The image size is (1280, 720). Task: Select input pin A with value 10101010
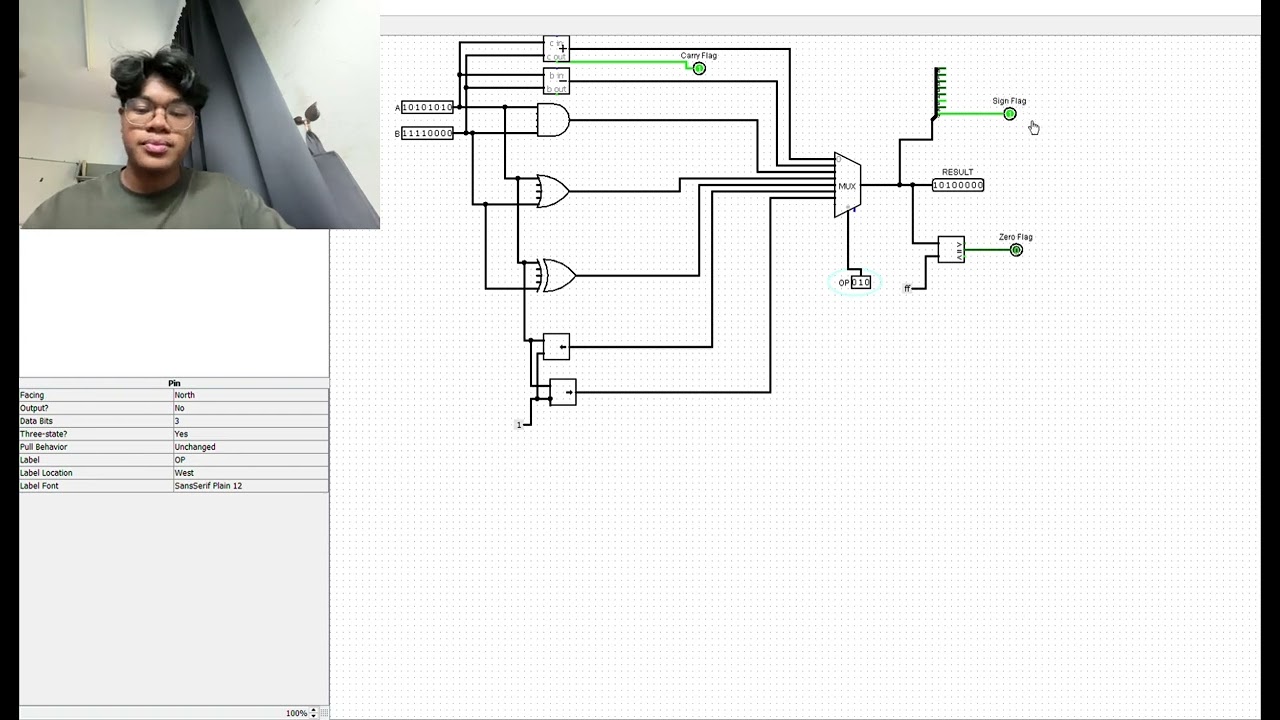pos(427,107)
